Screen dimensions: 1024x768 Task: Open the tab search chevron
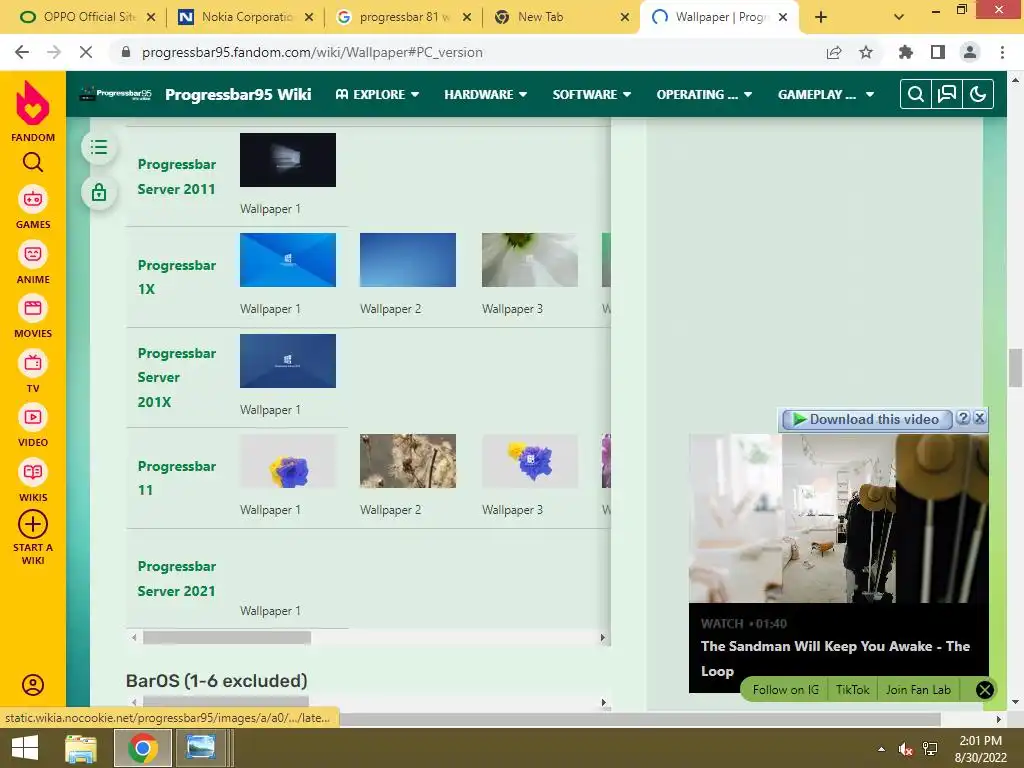coord(899,17)
